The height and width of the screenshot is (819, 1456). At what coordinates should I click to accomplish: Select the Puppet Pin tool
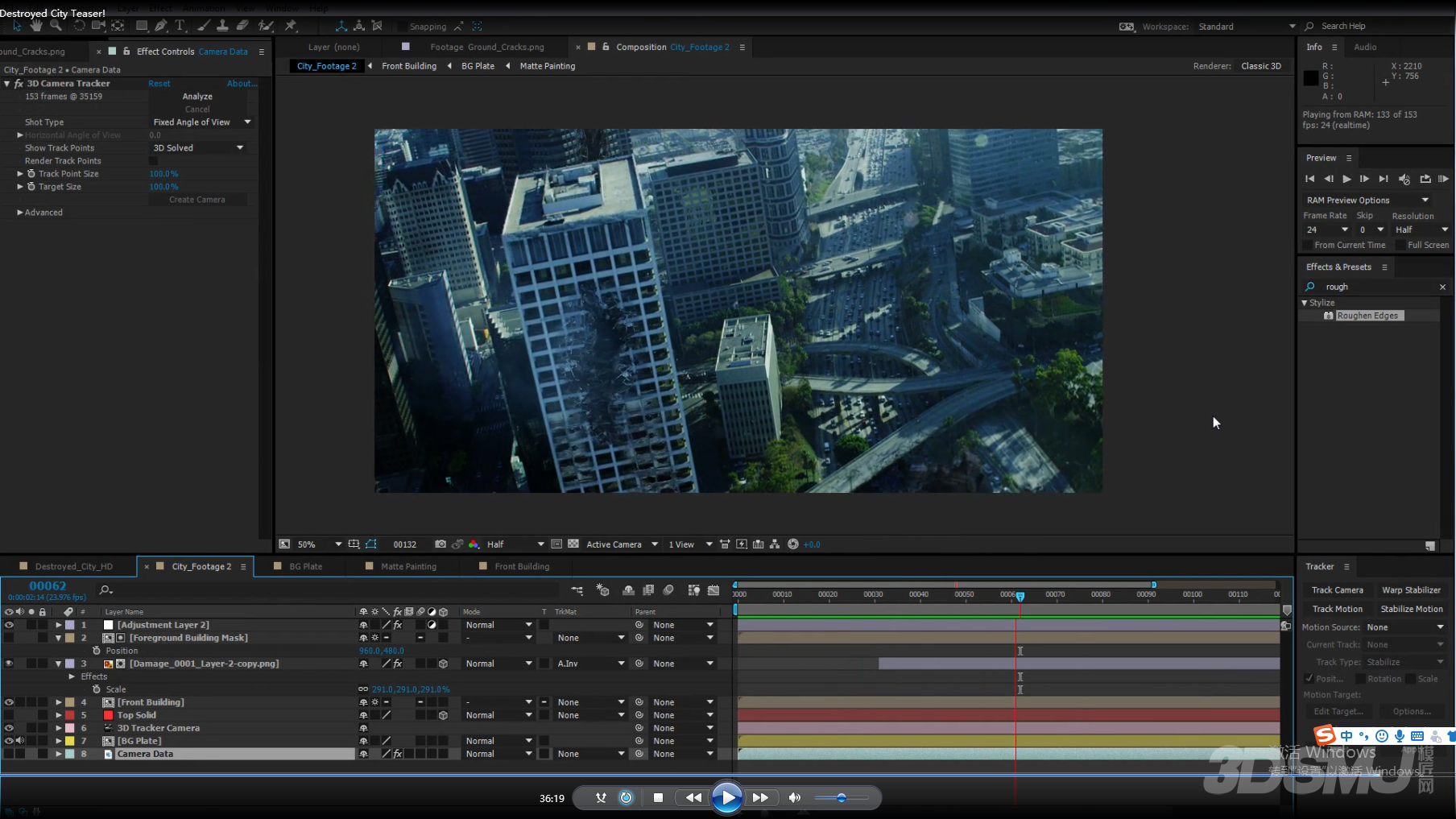(291, 26)
